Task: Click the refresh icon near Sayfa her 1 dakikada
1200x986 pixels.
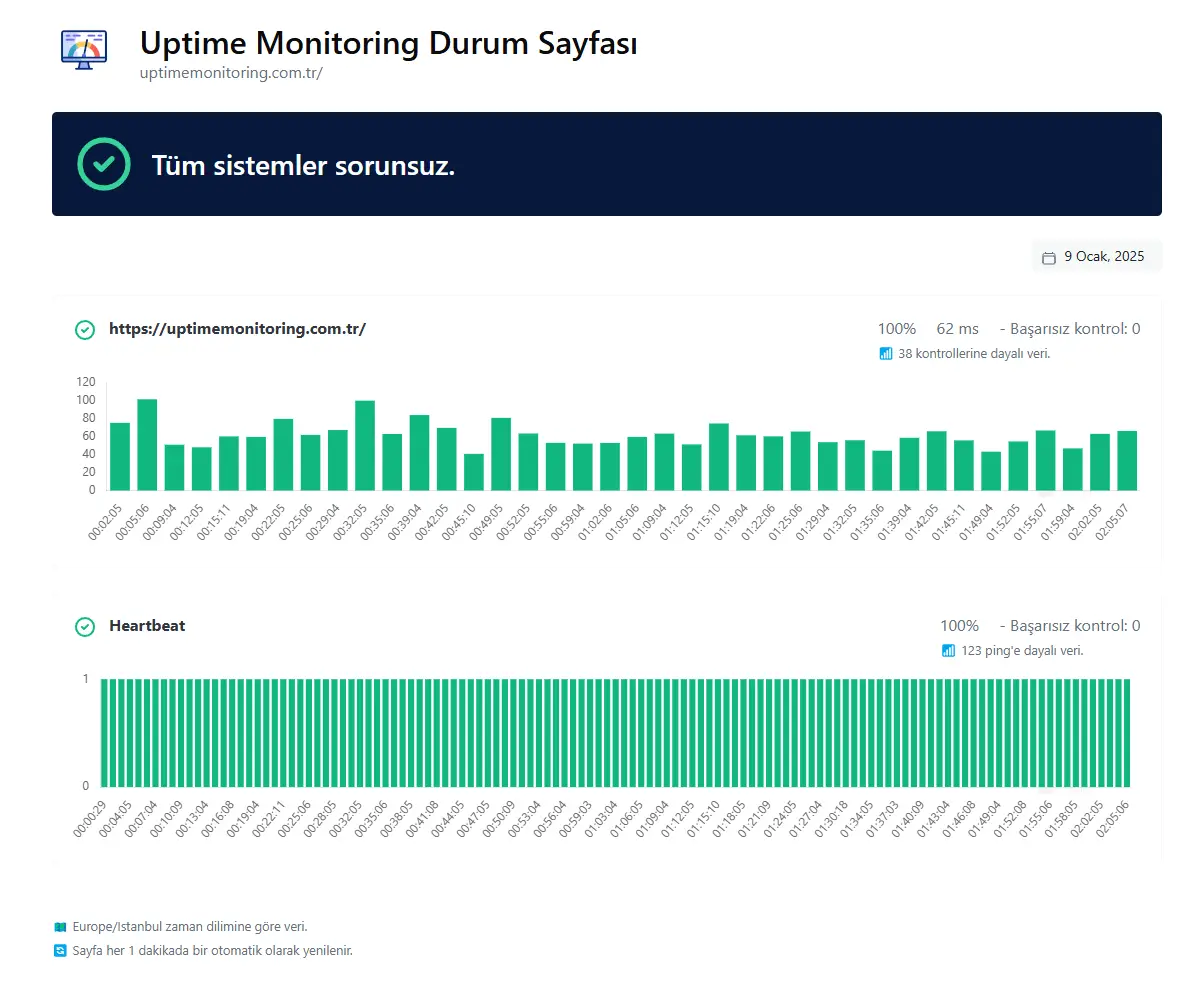Action: (x=60, y=950)
